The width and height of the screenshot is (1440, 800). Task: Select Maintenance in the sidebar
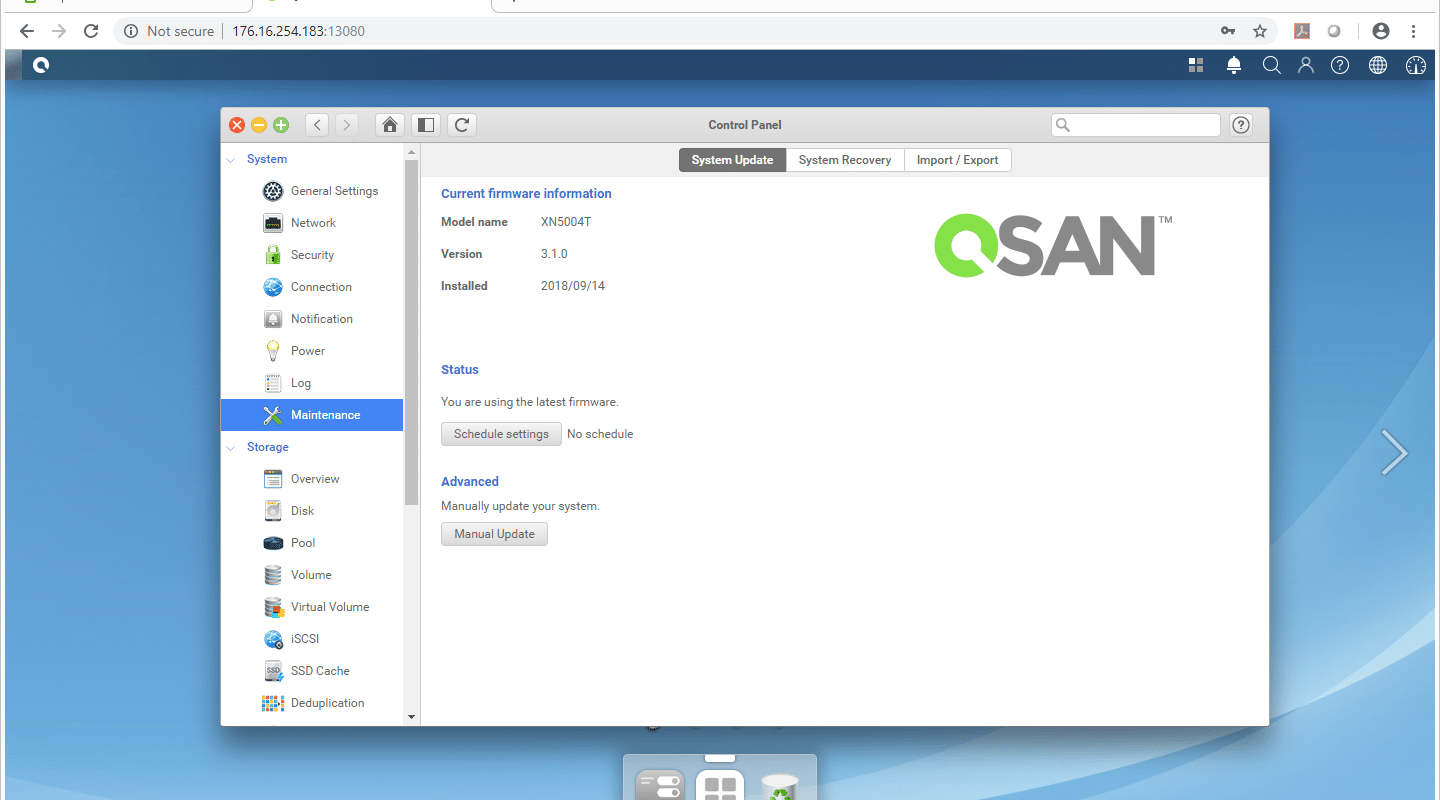[x=312, y=415]
